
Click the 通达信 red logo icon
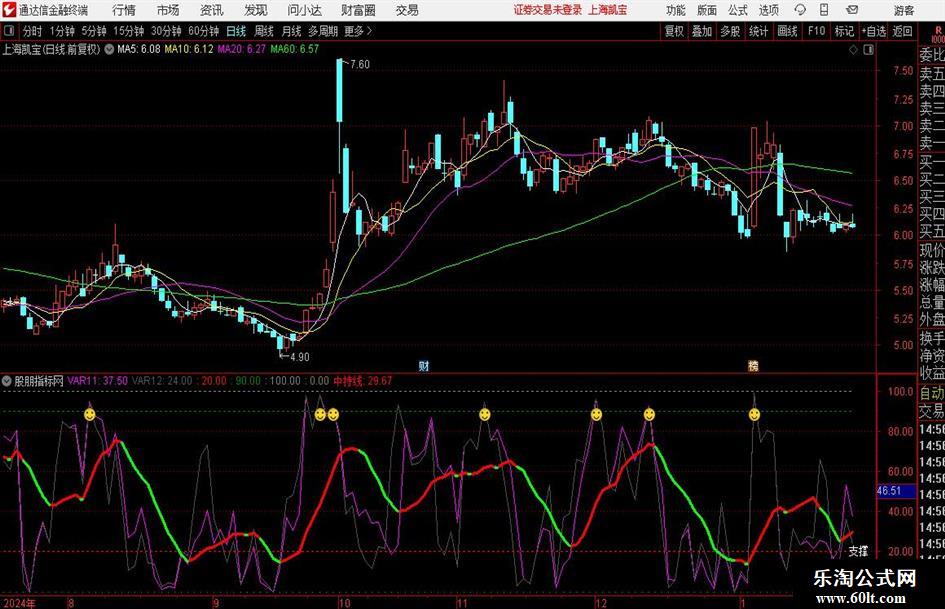click(x=10, y=10)
